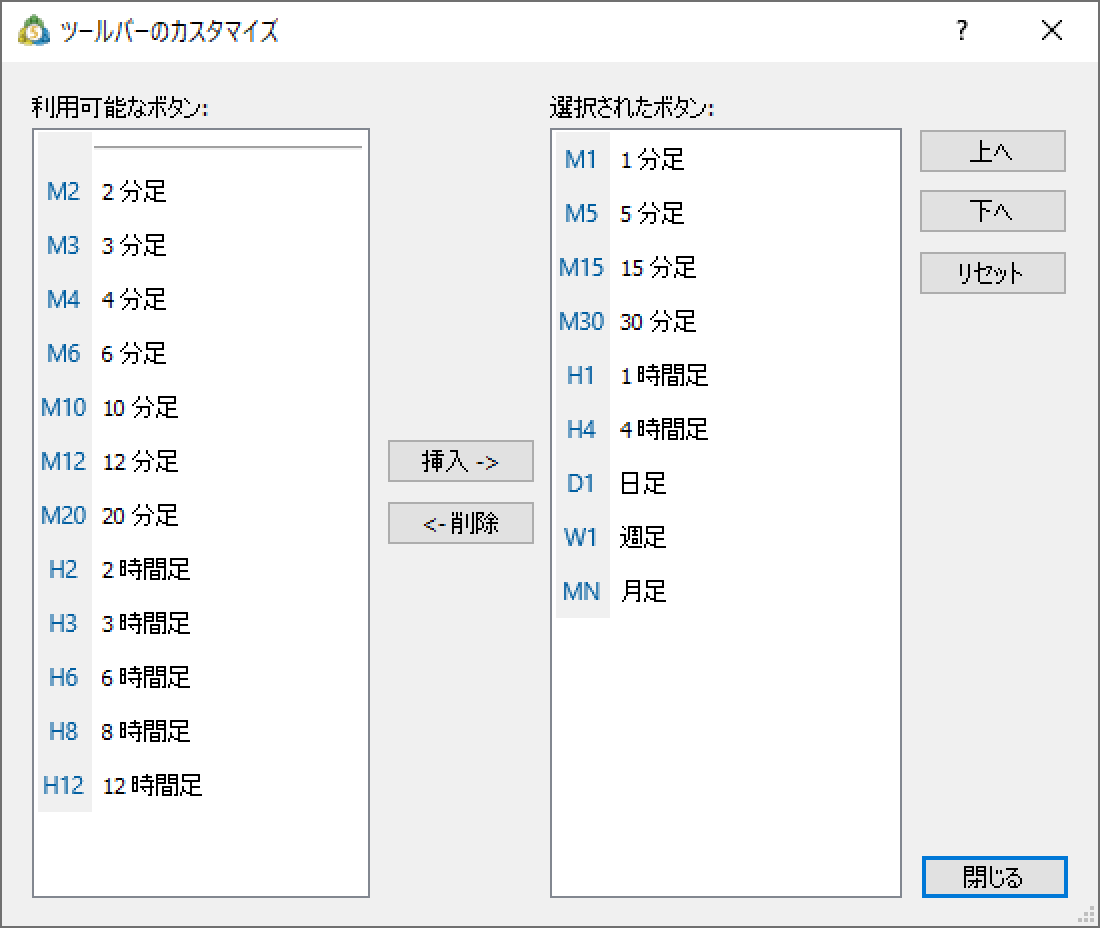The width and height of the screenshot is (1100, 928).
Task: Click the 挿入 -> insert button
Action: (x=461, y=462)
